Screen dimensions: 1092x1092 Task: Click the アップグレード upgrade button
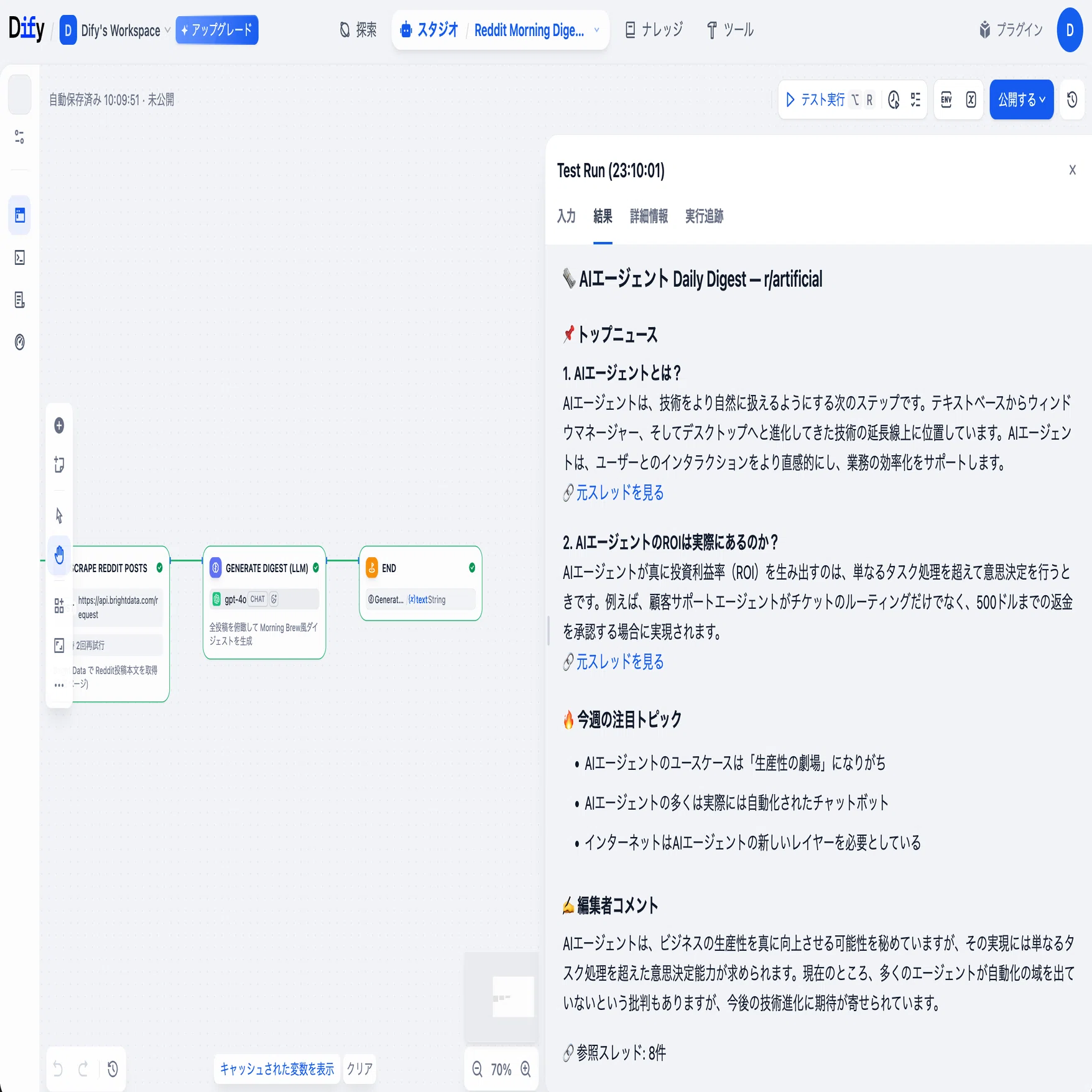(216, 30)
